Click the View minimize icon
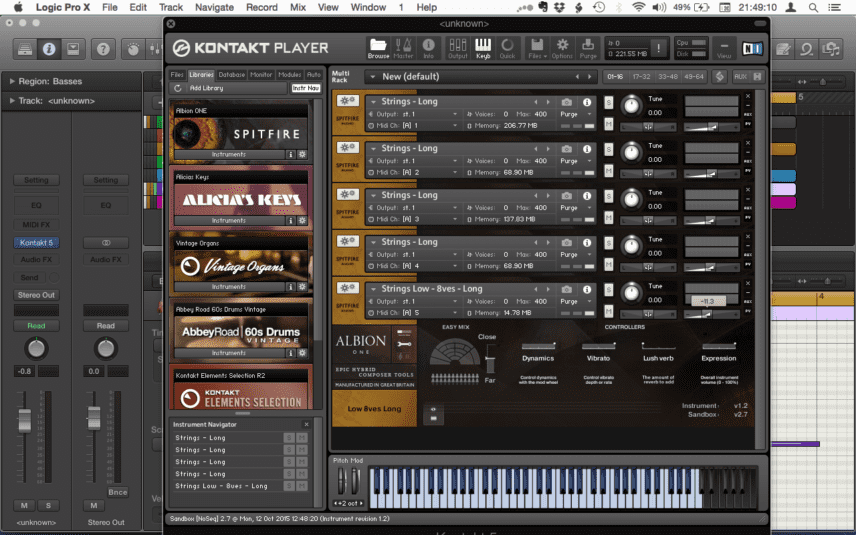The width and height of the screenshot is (856, 535). (724, 49)
